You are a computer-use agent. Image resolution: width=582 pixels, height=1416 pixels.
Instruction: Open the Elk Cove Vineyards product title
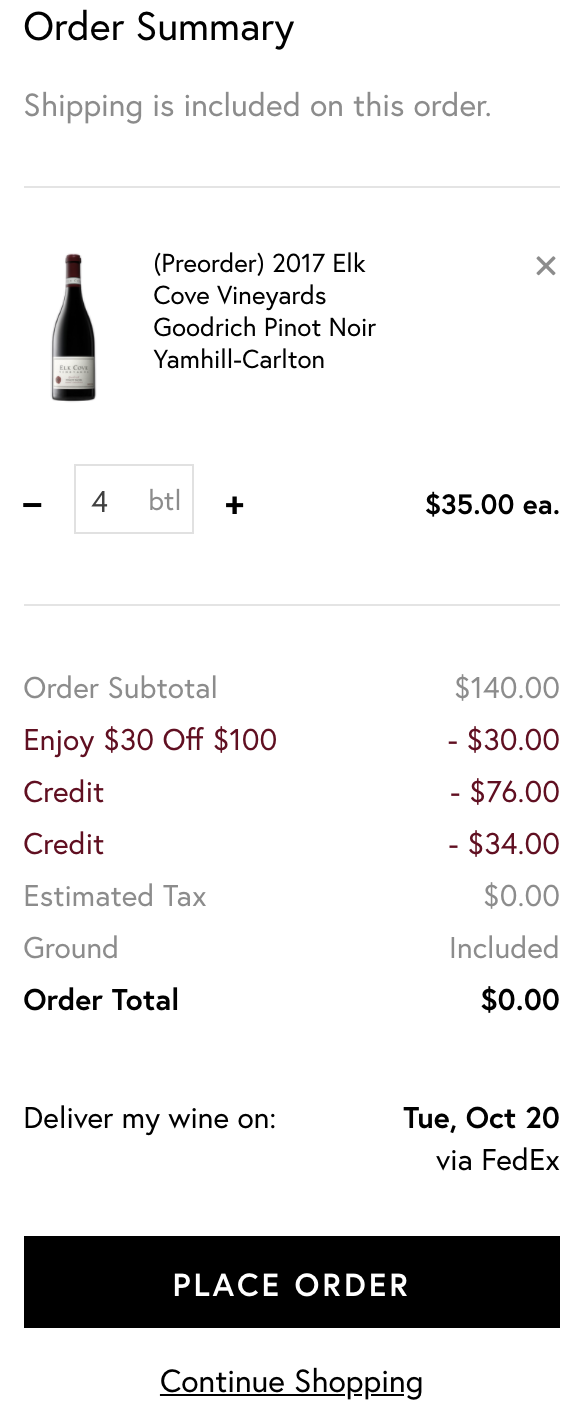point(264,311)
